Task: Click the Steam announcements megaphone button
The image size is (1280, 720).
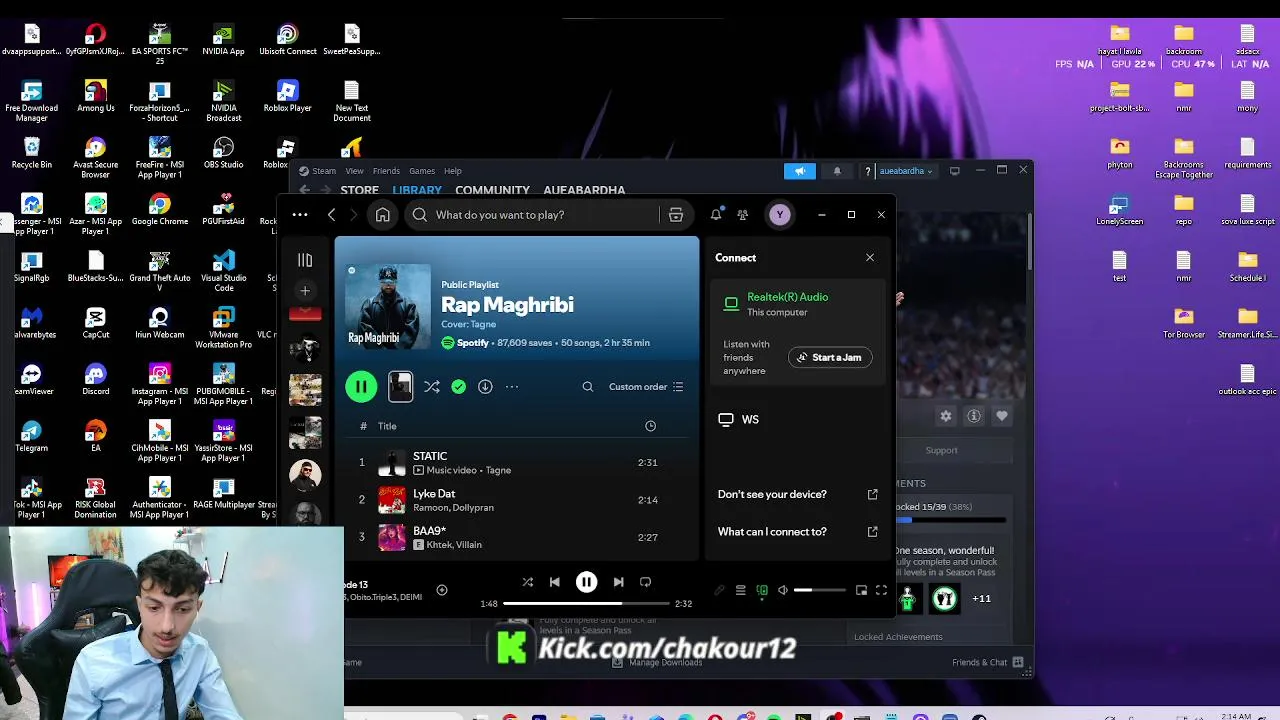Action: tap(800, 171)
